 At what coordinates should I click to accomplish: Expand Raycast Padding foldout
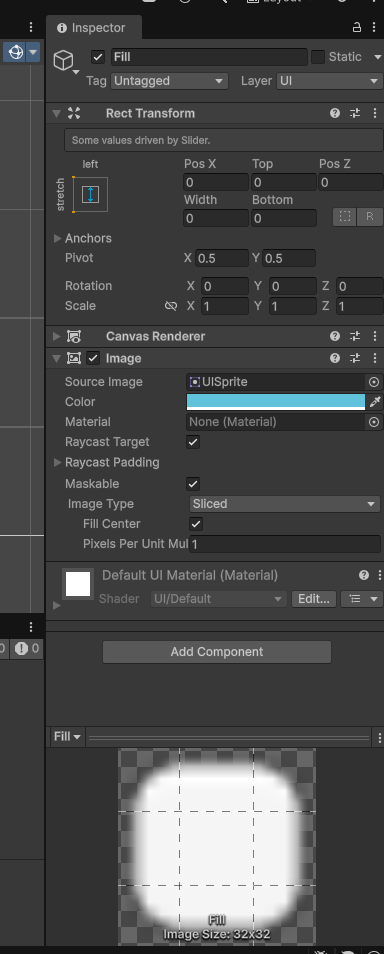(58, 462)
